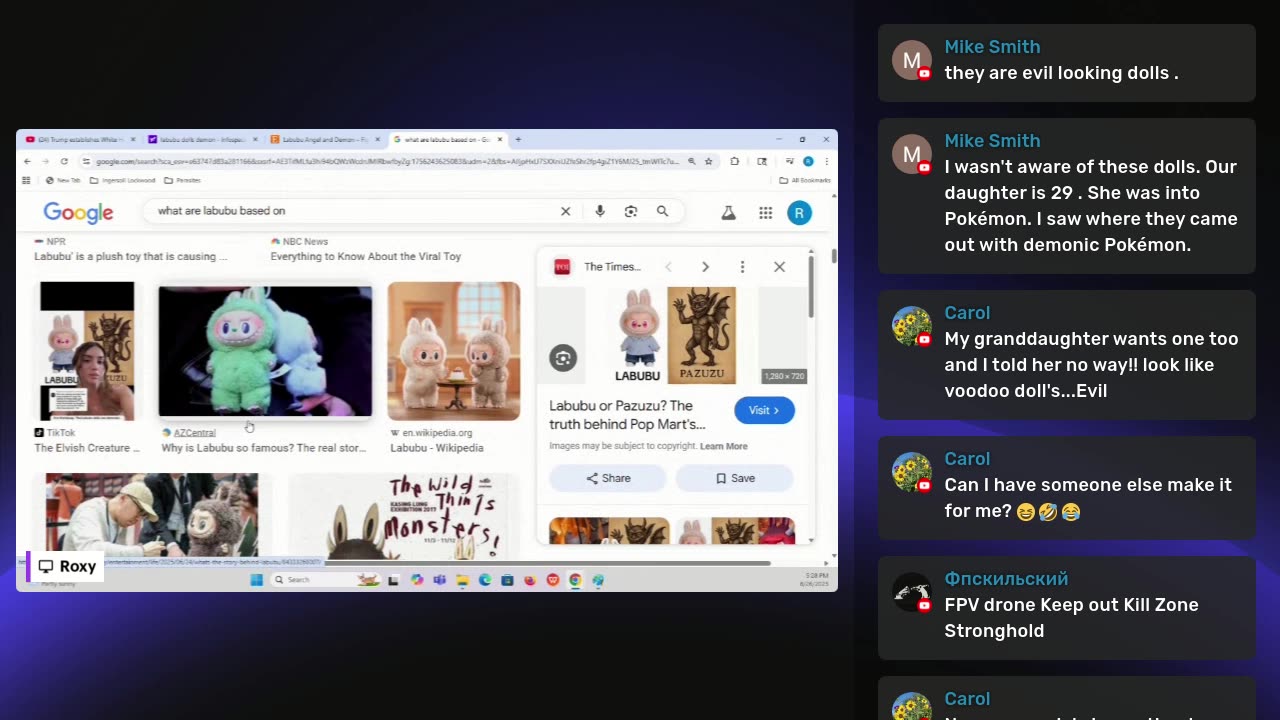Open the Windows Start menu
The image size is (1280, 720).
click(x=257, y=580)
